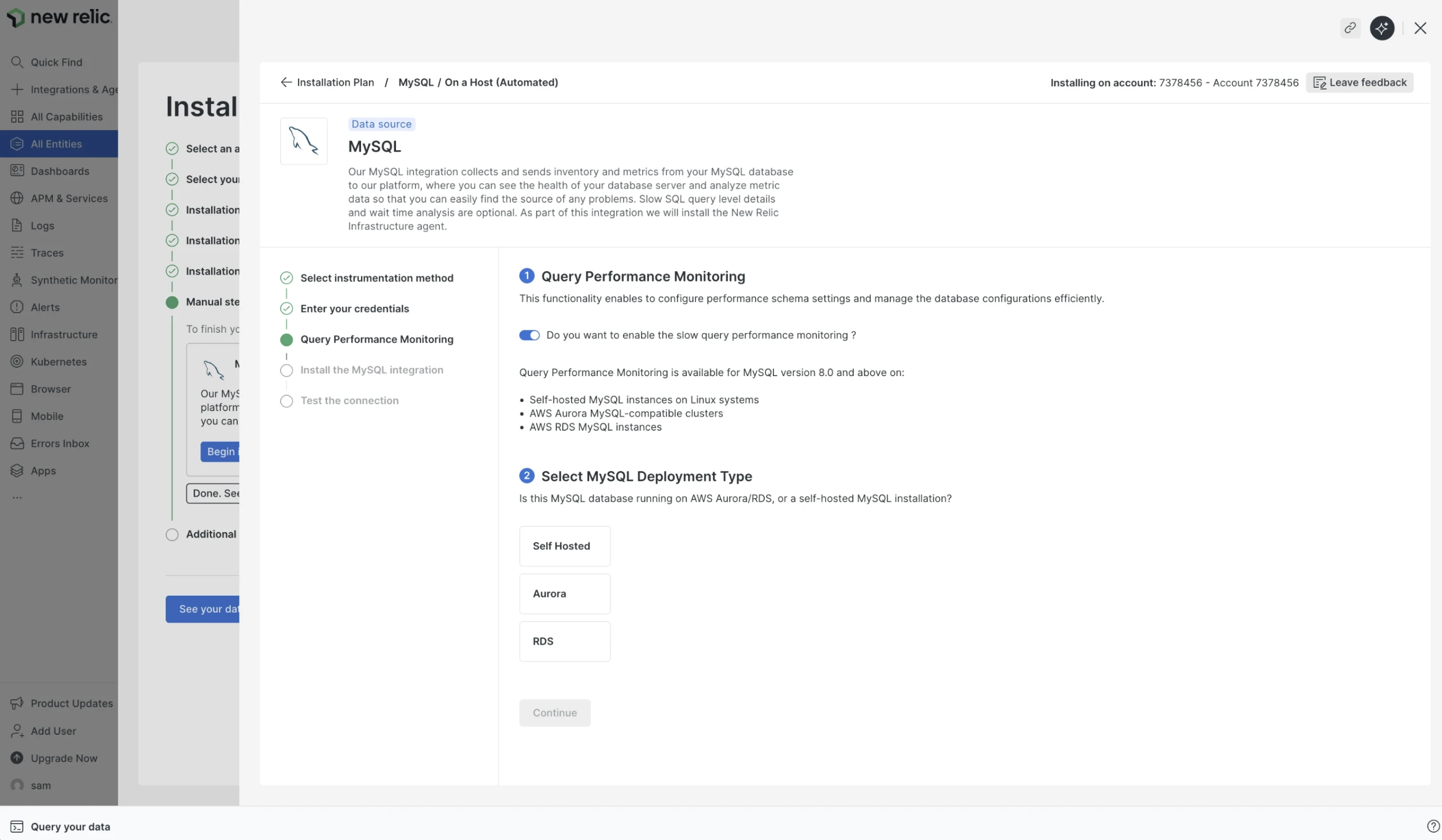Click the Query your data console icon
The width and height of the screenshot is (1442, 840).
point(17,826)
